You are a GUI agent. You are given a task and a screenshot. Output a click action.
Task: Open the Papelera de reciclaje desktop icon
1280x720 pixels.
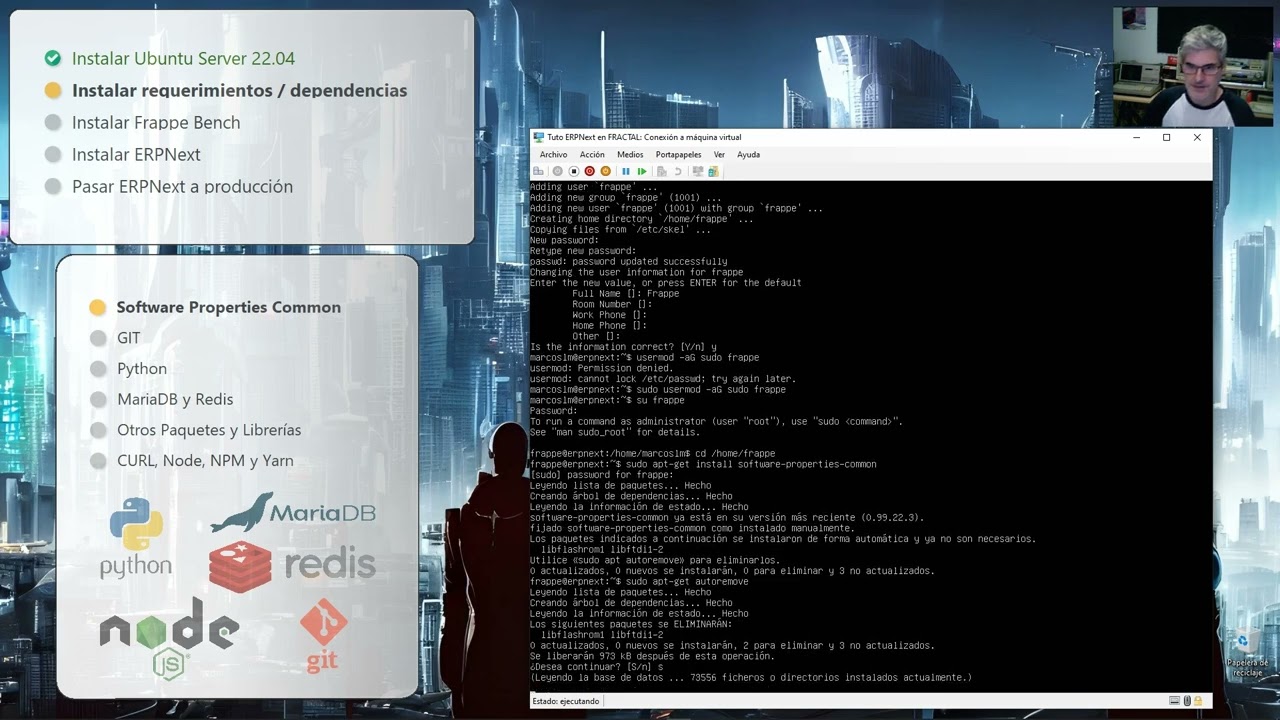coord(1247,653)
